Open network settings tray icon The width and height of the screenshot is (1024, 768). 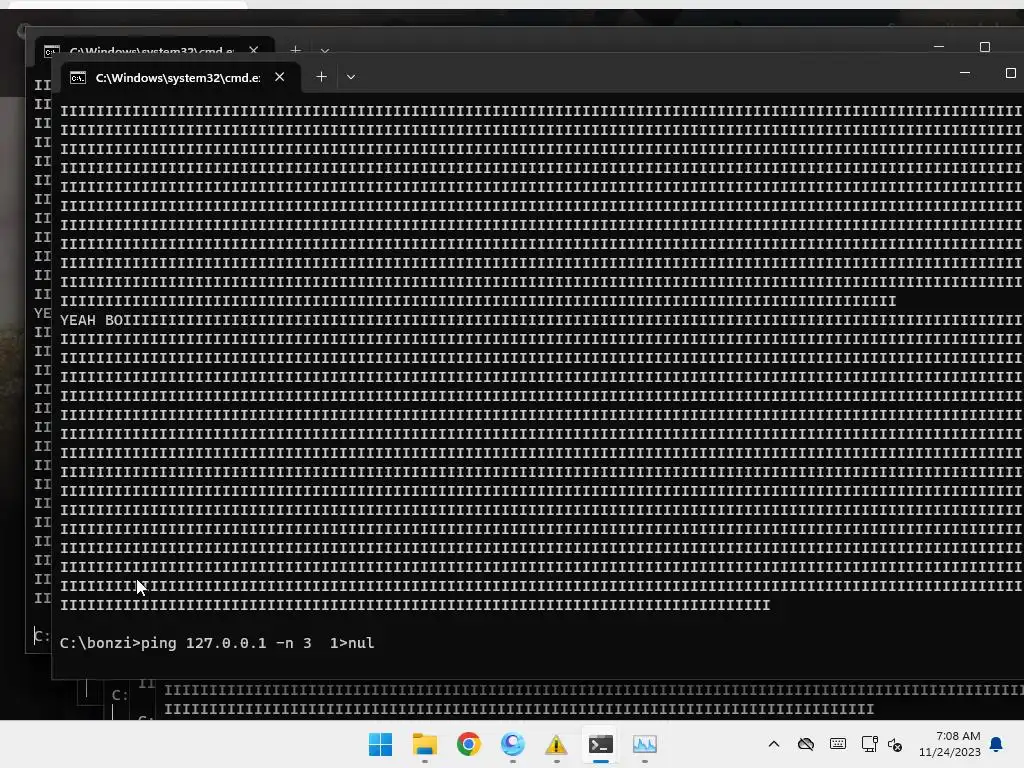point(869,744)
